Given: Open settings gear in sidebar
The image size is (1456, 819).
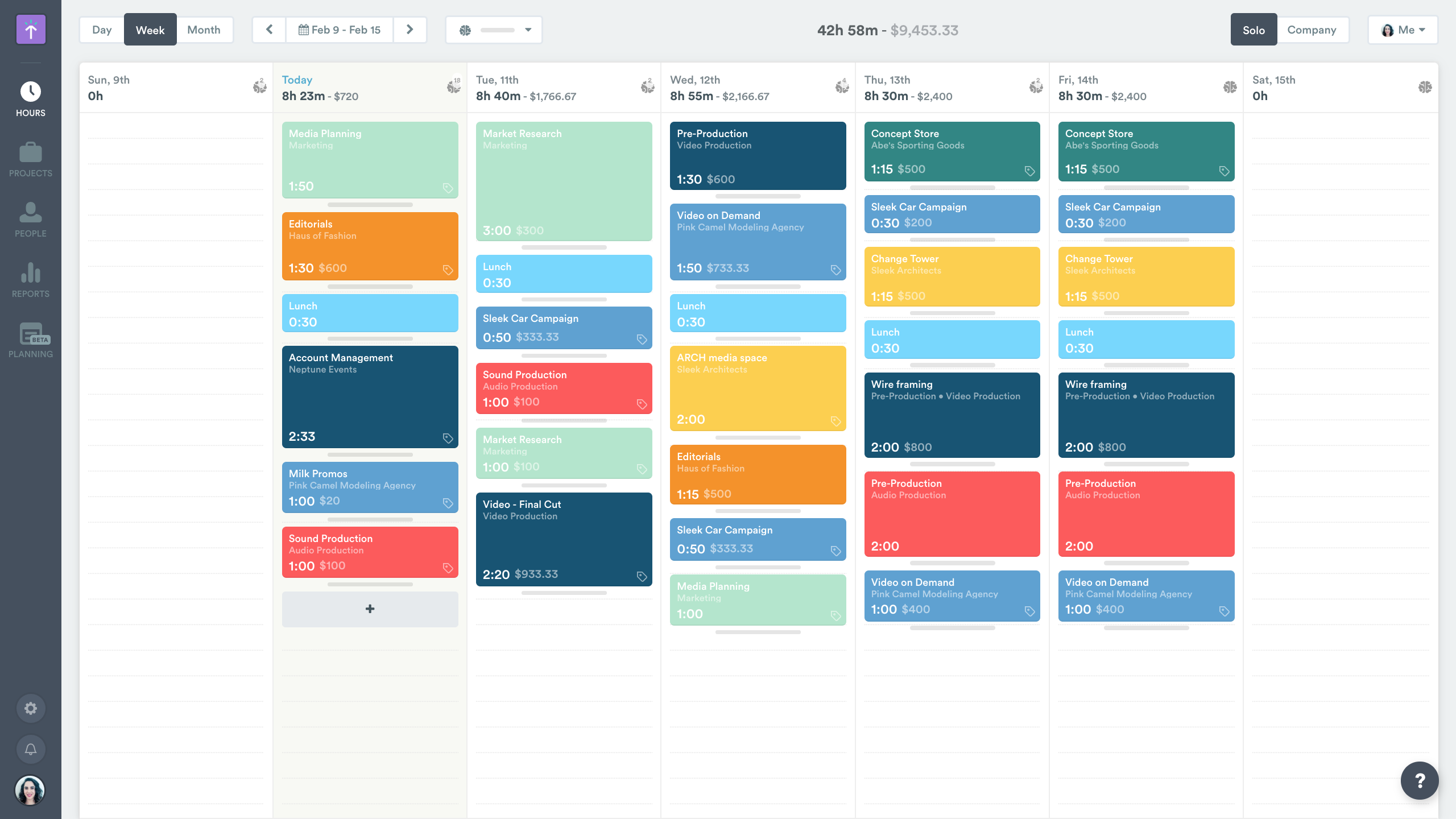Looking at the screenshot, I should pos(31,708).
